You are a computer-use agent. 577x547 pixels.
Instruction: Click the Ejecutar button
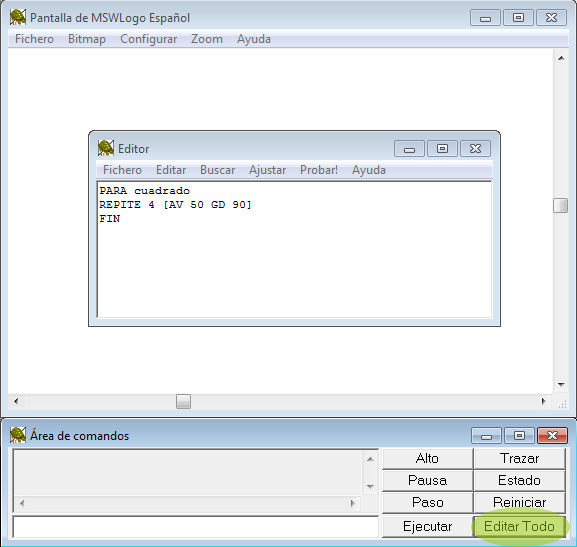coord(427,526)
